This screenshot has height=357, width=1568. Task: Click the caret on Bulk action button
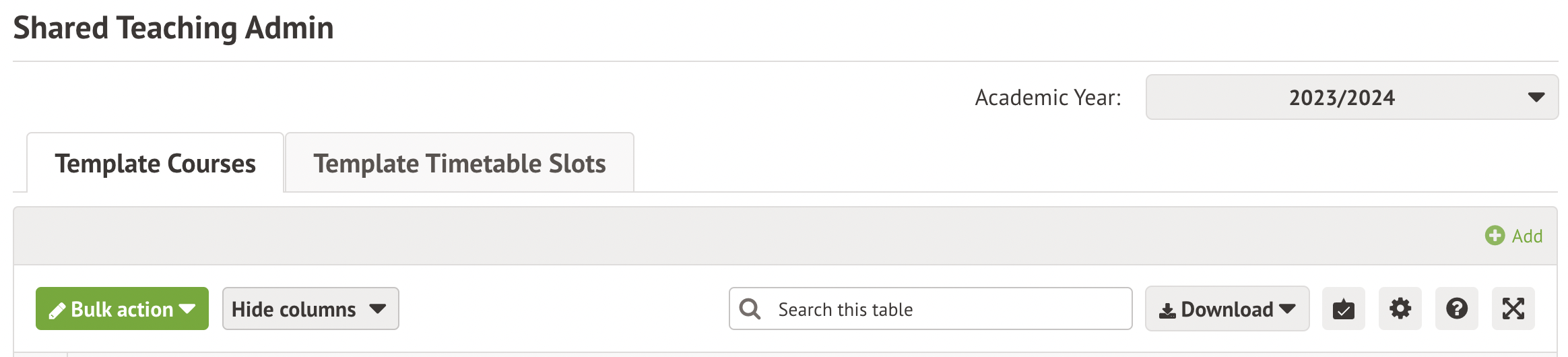(187, 309)
